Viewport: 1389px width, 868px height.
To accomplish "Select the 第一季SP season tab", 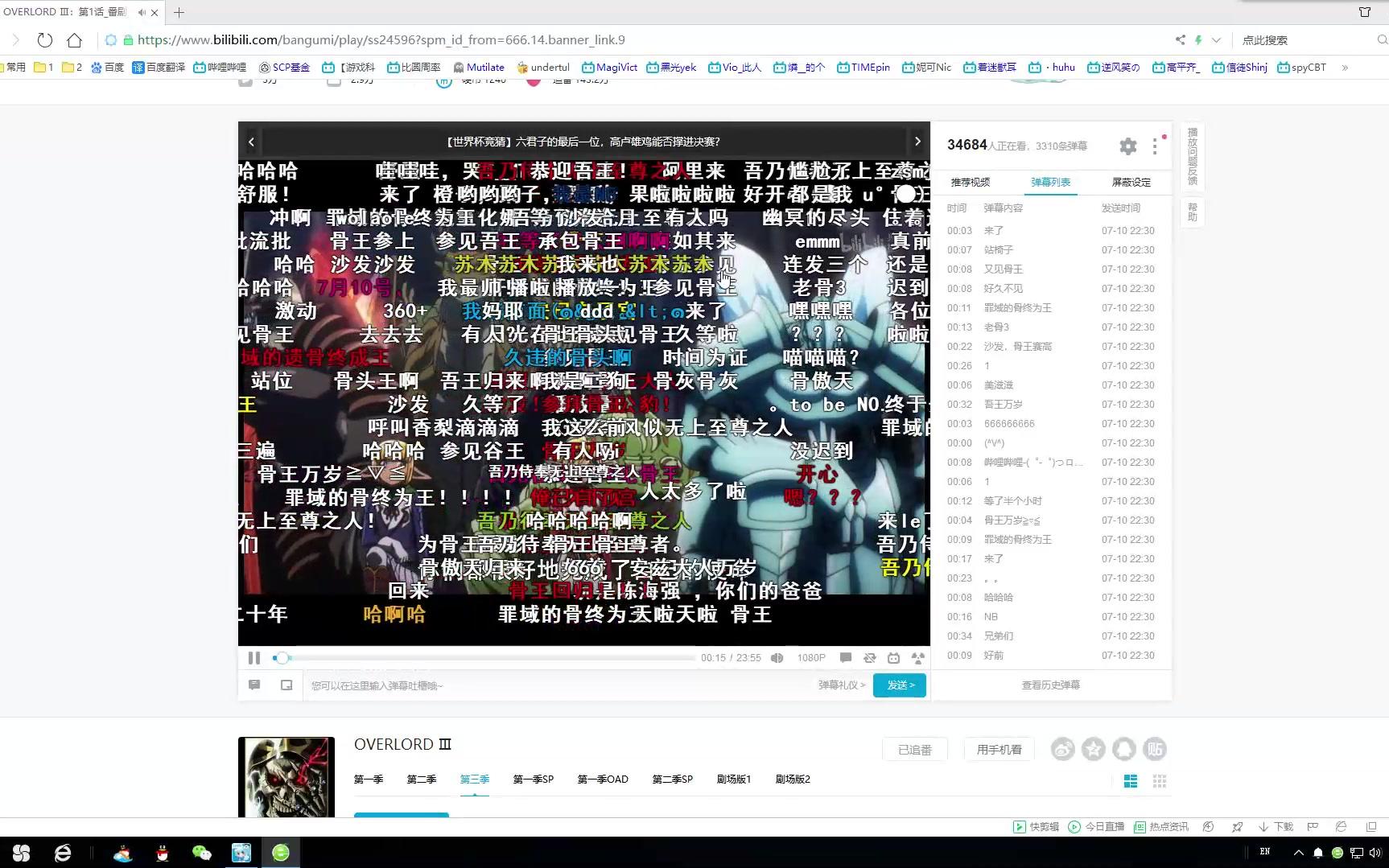I will pos(534,780).
